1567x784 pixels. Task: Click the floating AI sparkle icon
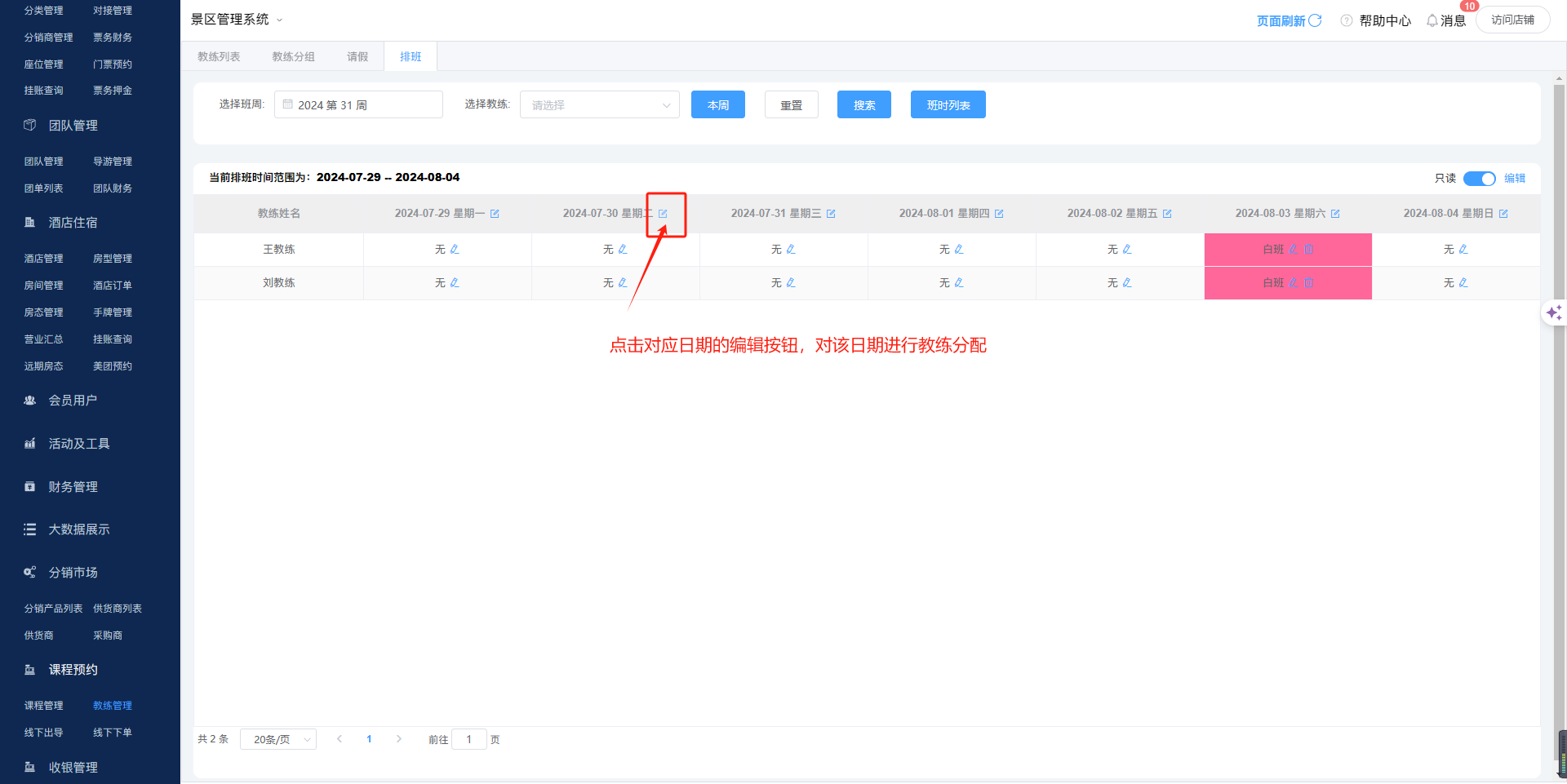point(1553,312)
